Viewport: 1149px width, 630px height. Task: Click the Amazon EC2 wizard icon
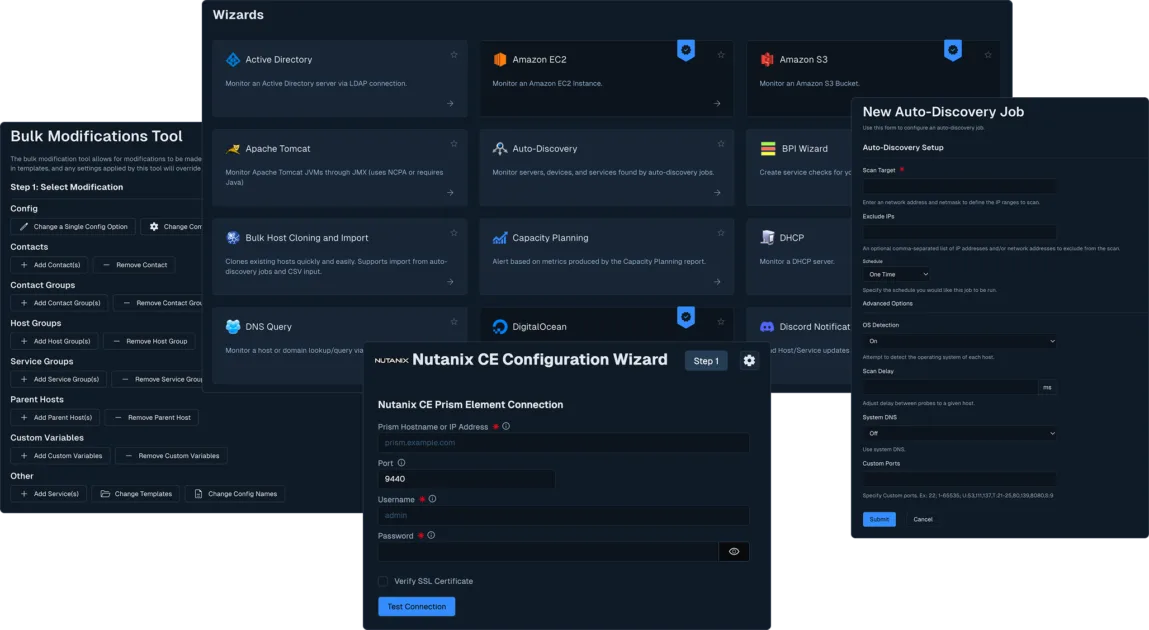pos(500,59)
